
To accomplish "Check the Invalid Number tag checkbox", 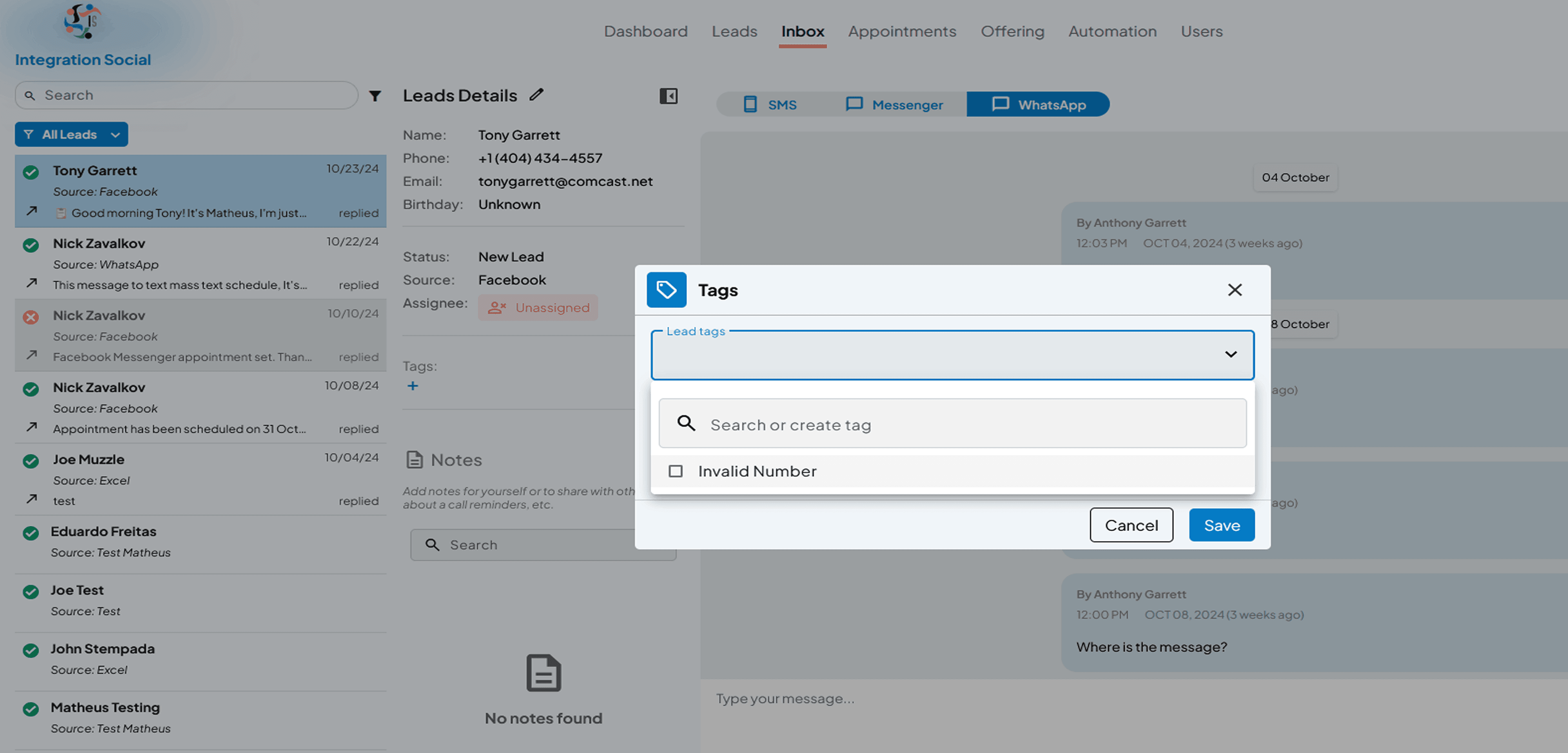I will [x=675, y=471].
